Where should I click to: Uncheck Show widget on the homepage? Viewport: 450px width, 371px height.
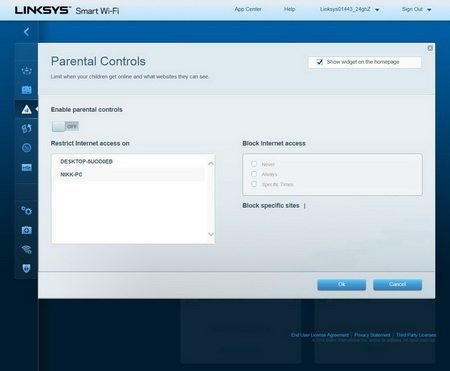click(x=319, y=62)
